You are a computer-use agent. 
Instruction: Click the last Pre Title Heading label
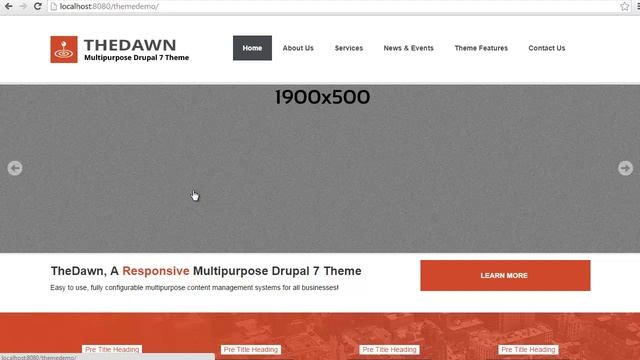[x=528, y=349]
